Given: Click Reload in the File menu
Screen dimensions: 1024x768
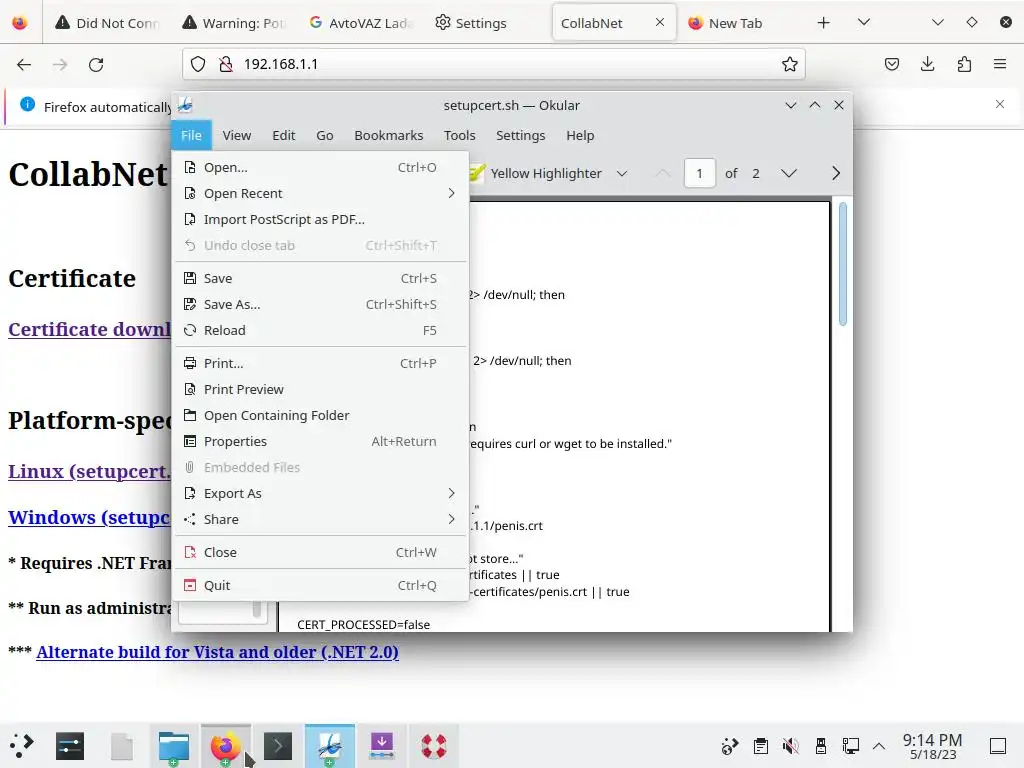Looking at the screenshot, I should pyautogui.click(x=320, y=330).
